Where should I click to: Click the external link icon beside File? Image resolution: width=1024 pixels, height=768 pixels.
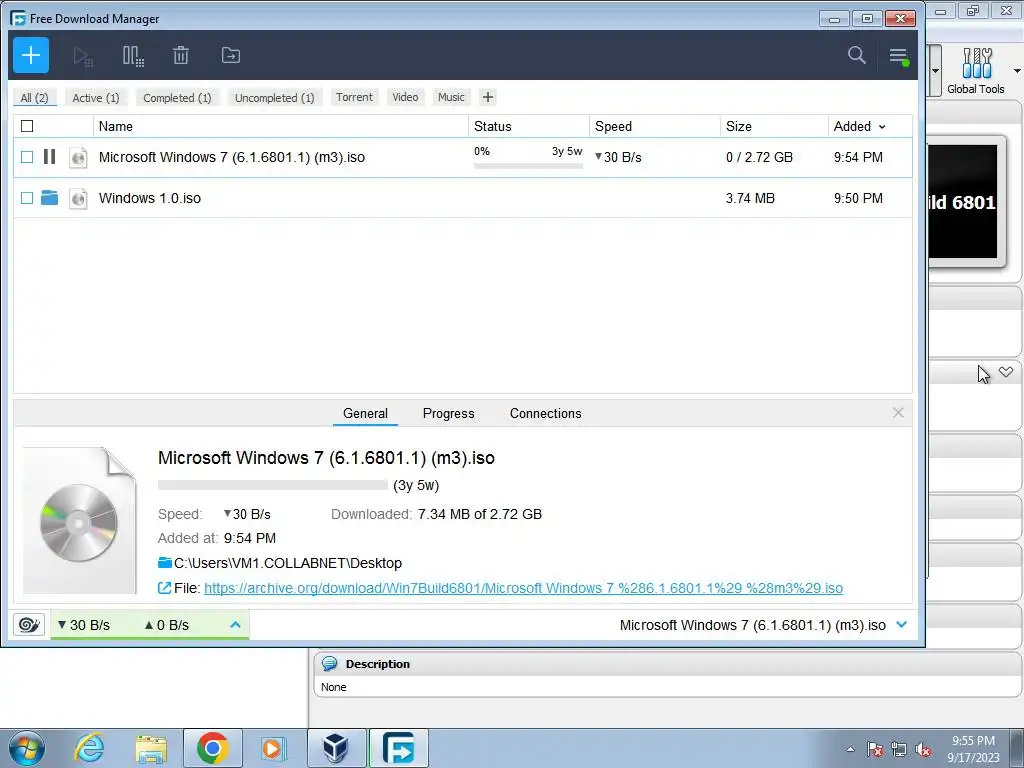(165, 588)
